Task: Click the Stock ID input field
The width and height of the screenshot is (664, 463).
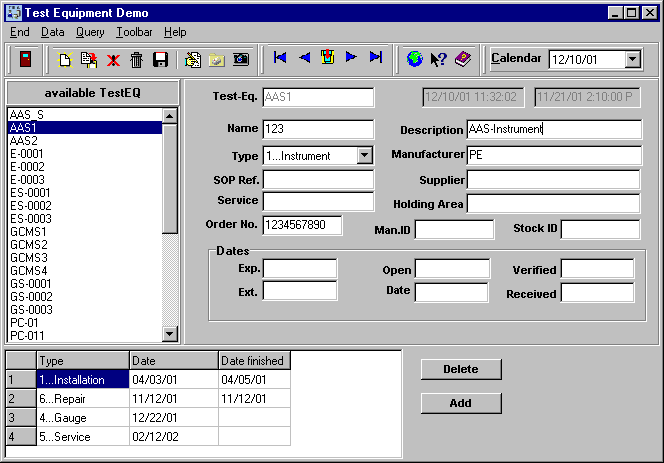Action: (x=600, y=230)
